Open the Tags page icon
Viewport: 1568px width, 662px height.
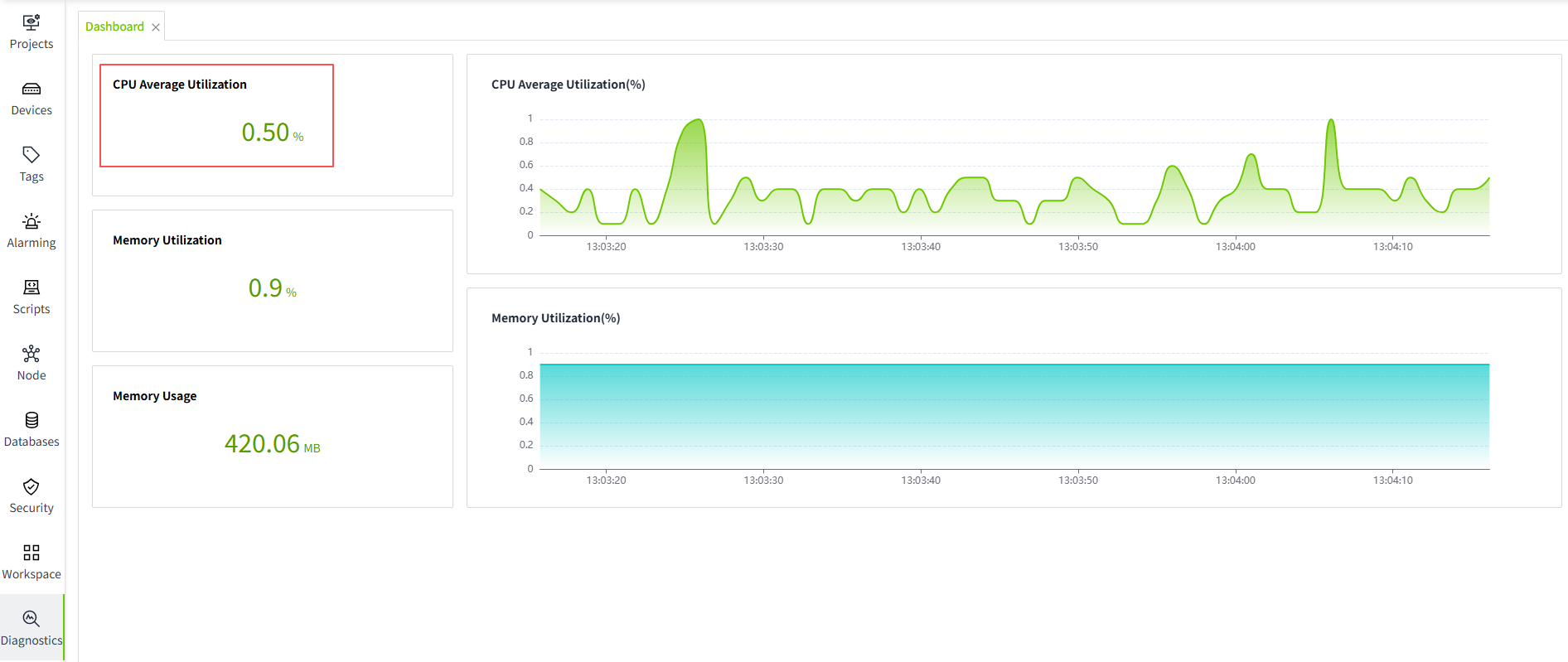pyautogui.click(x=31, y=155)
